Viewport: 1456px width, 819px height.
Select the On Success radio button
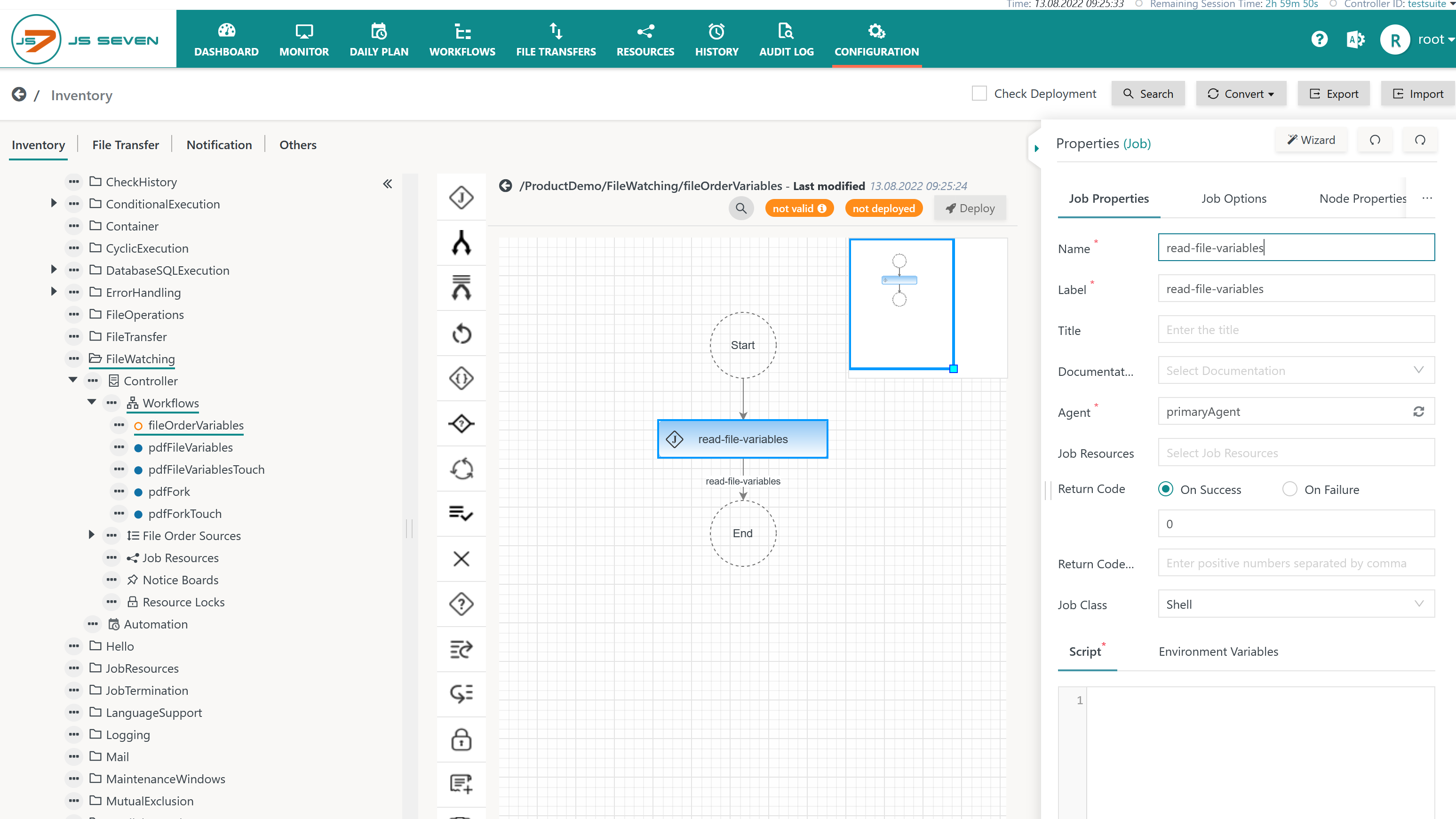click(1165, 489)
